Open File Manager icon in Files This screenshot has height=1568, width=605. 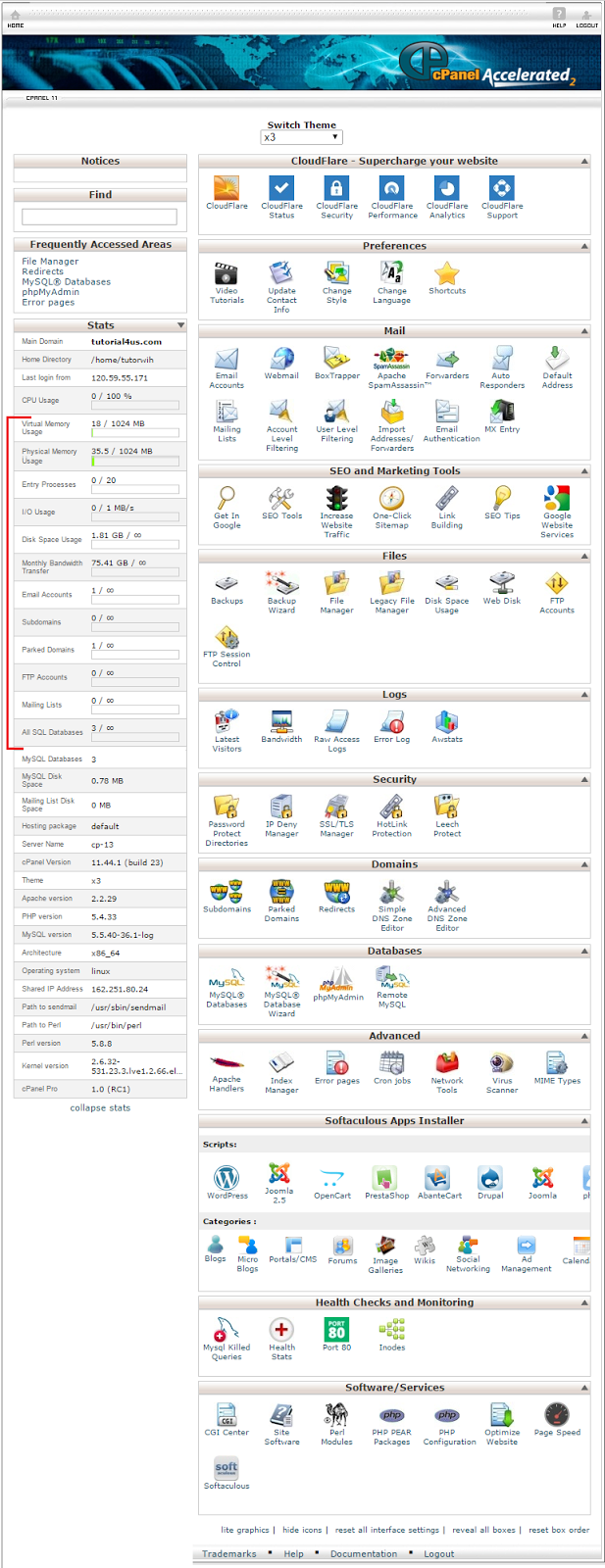(336, 593)
